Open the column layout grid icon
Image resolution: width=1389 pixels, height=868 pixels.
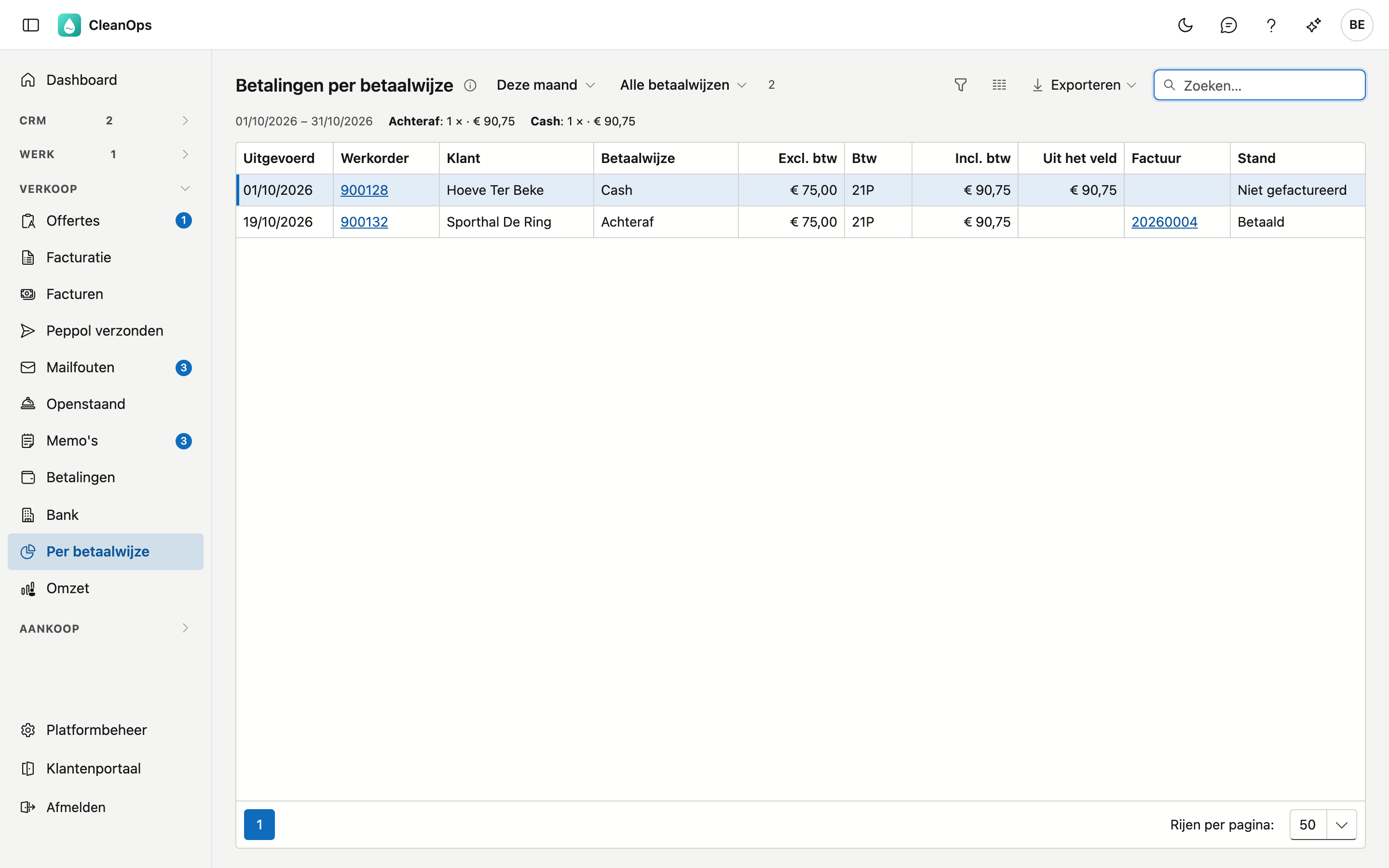(999, 85)
